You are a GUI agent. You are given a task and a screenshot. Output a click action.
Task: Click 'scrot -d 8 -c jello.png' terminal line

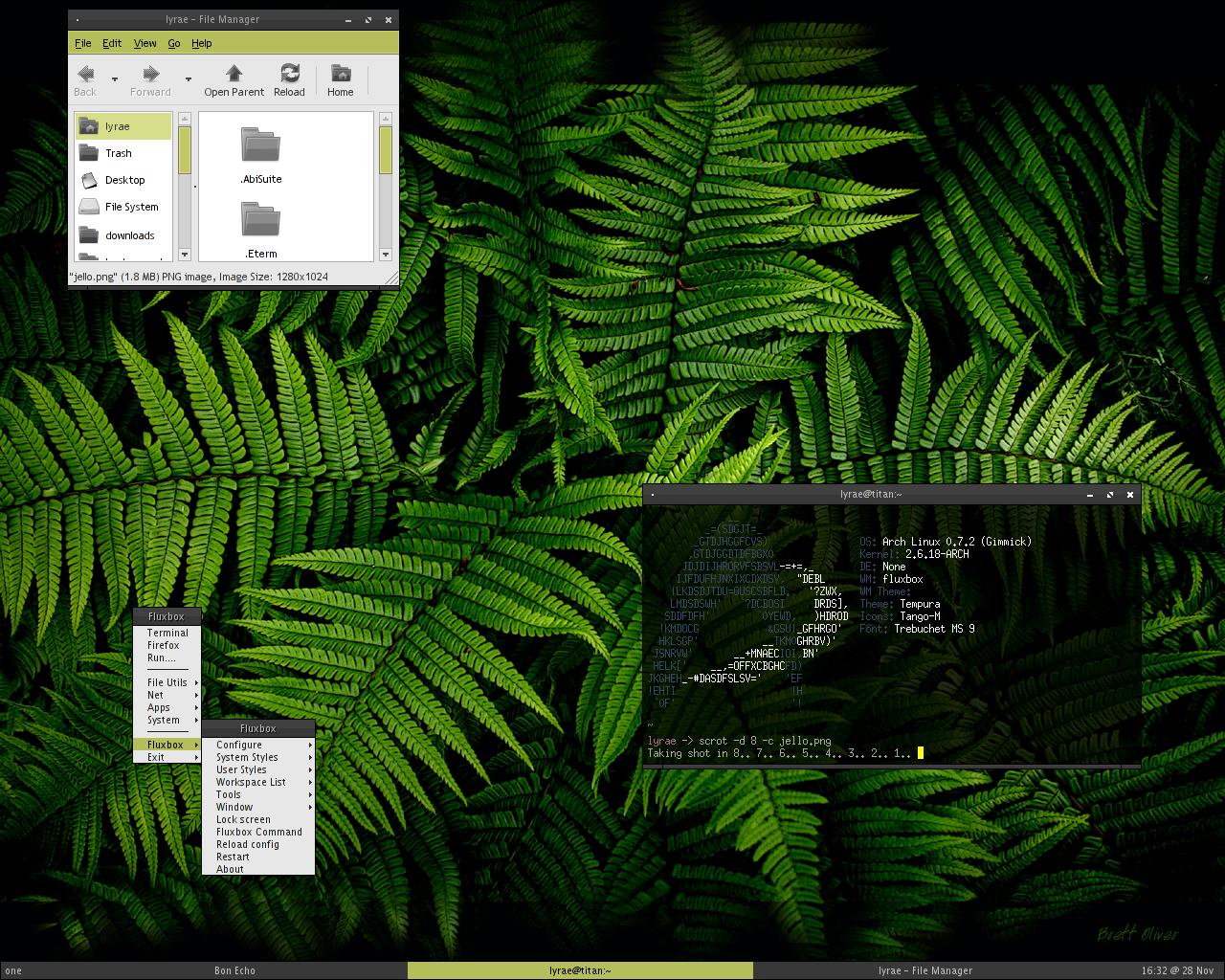tap(765, 741)
